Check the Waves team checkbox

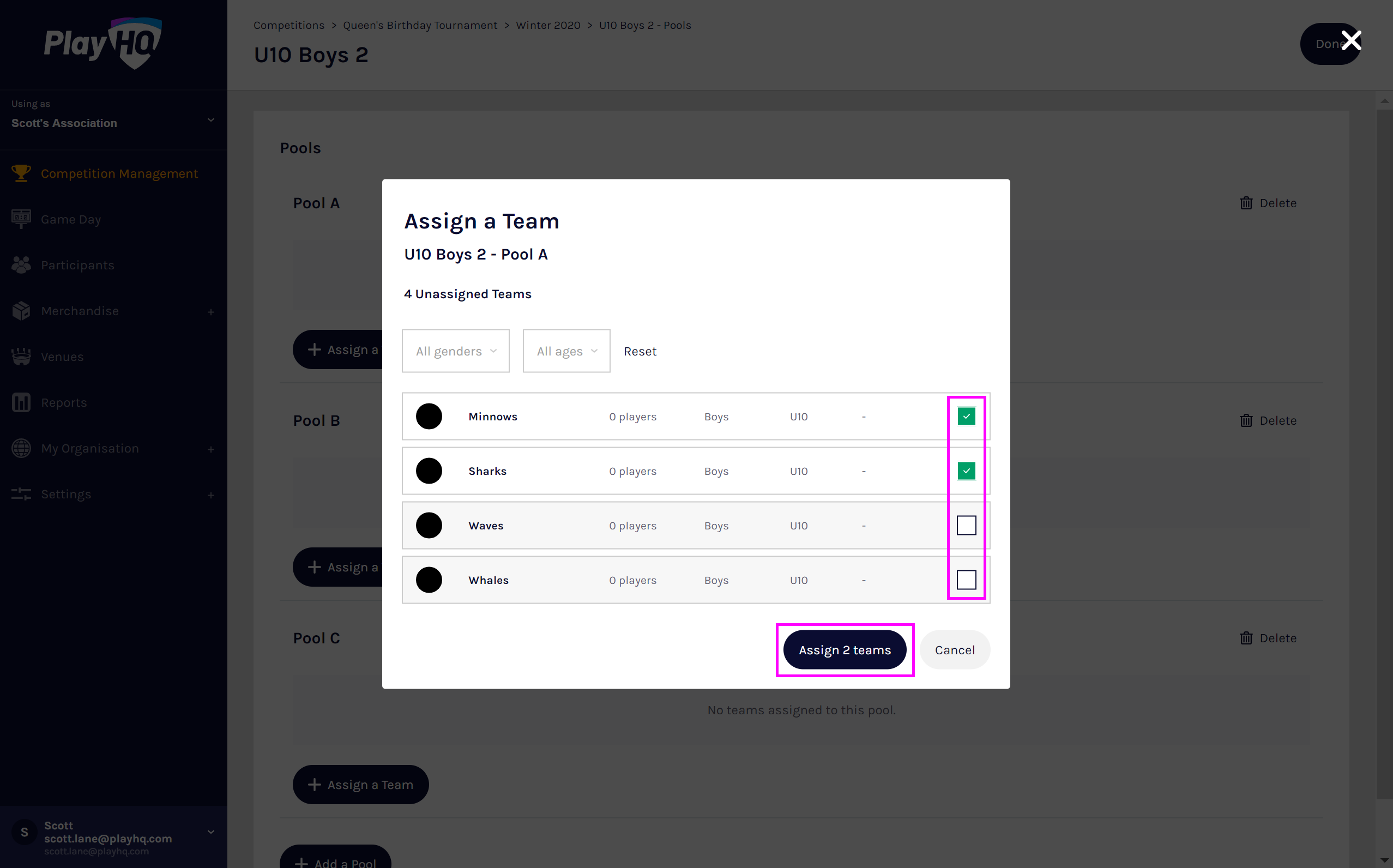(x=966, y=525)
